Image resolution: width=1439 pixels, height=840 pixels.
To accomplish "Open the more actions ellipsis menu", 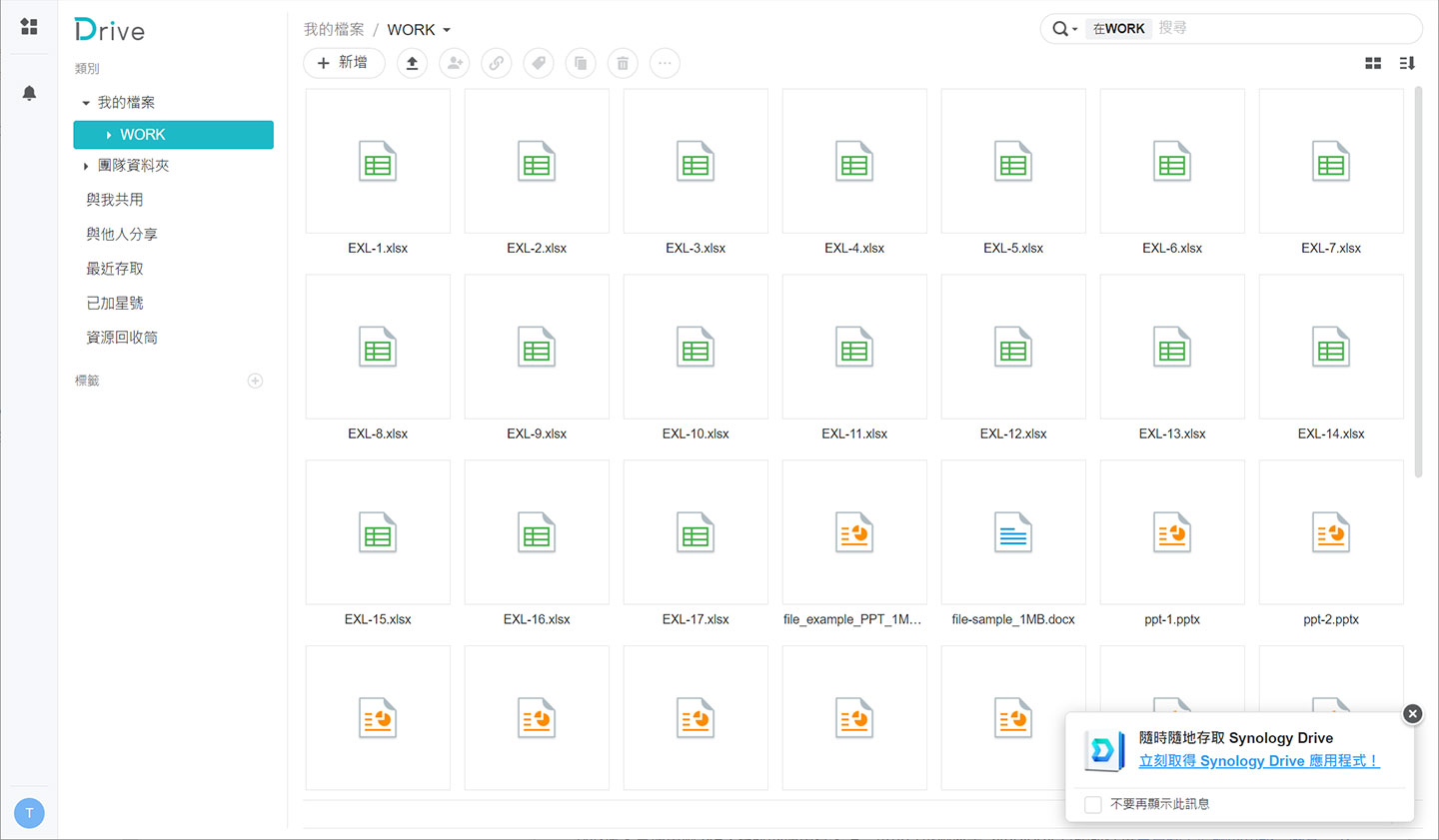I will tap(665, 63).
